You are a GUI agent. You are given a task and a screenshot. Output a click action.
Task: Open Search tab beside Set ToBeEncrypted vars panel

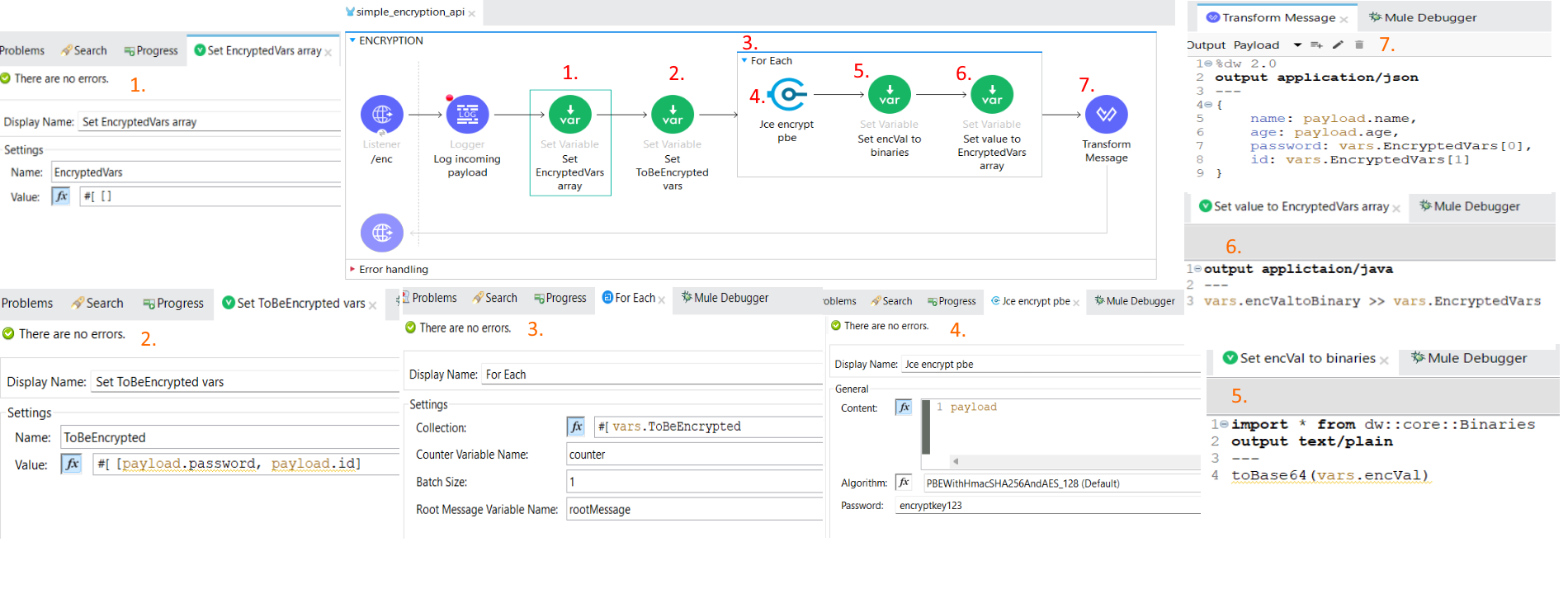(x=97, y=304)
